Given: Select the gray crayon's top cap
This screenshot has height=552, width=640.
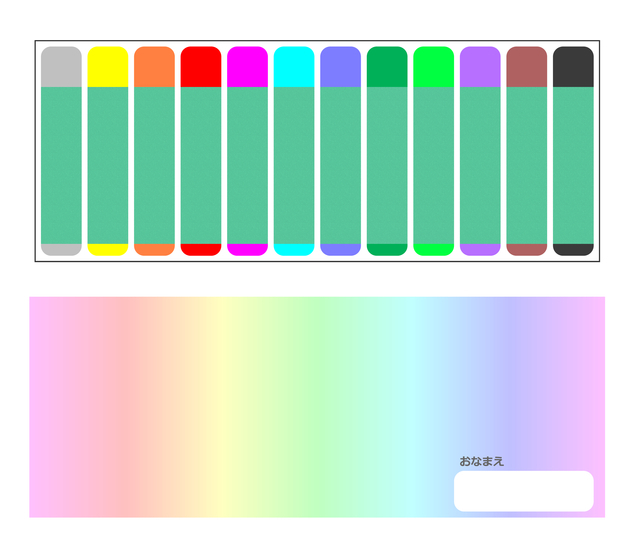Looking at the screenshot, I should click(61, 67).
